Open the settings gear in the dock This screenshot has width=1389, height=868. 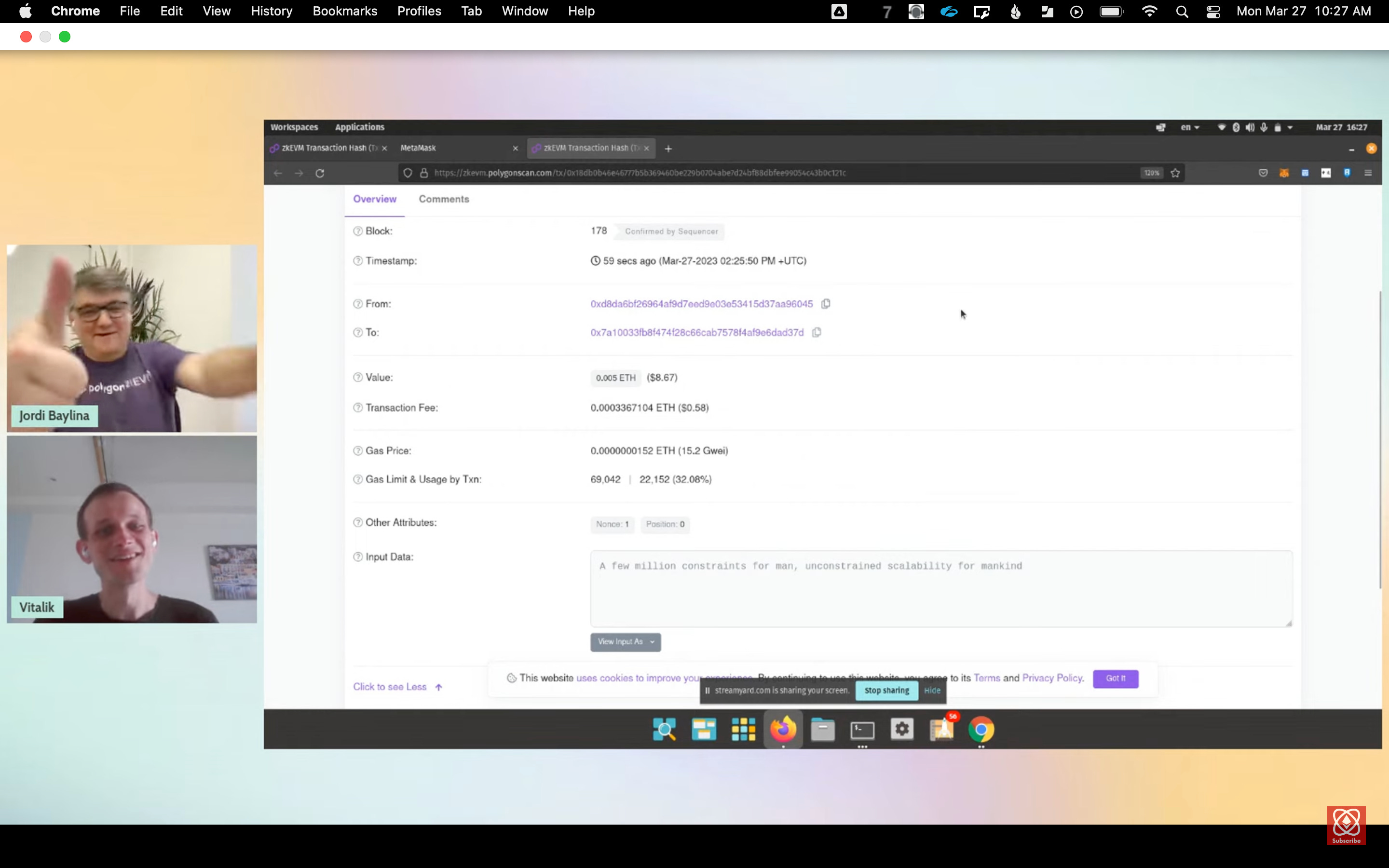tap(902, 729)
